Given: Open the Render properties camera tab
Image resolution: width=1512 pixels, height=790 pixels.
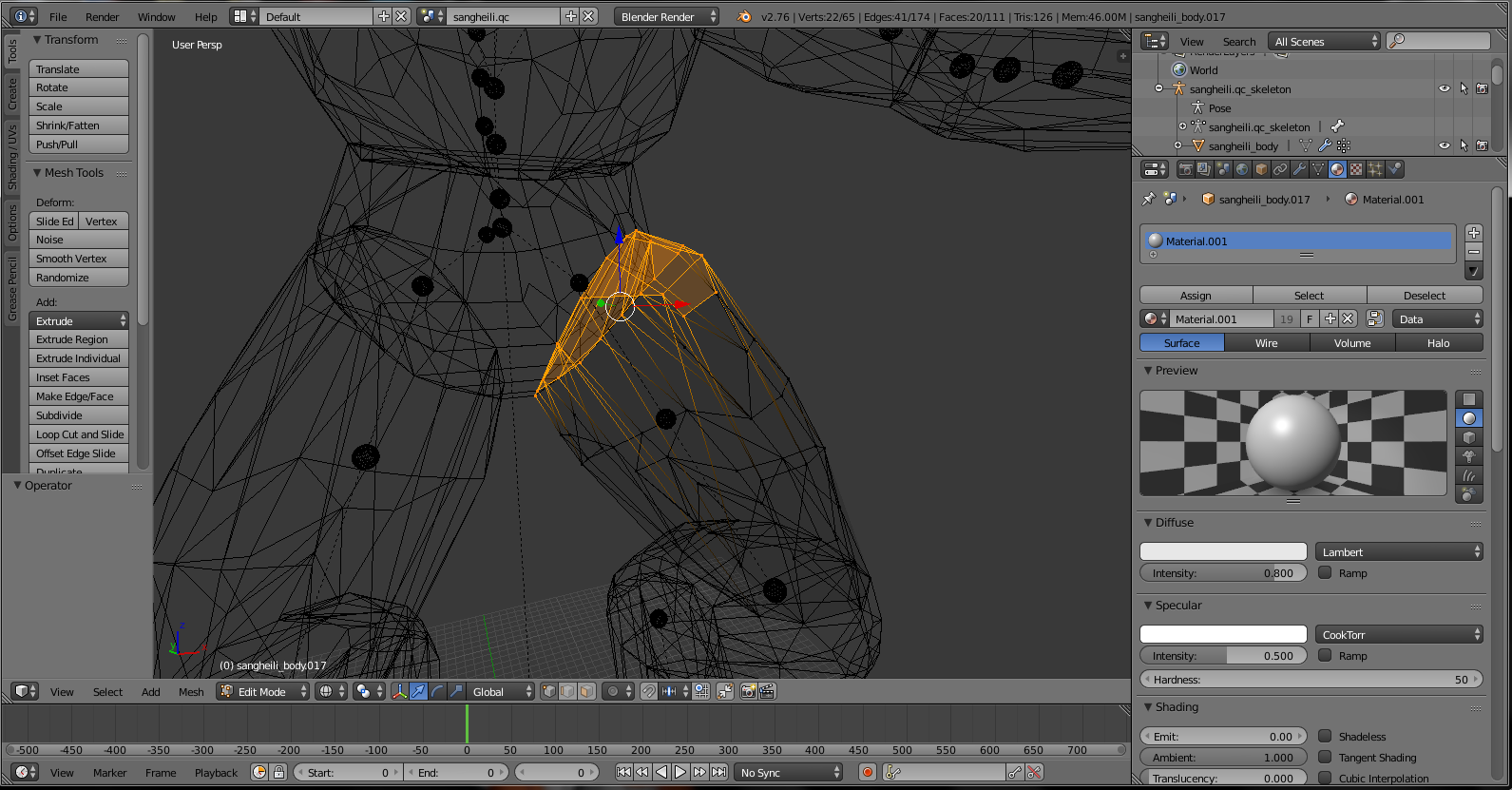Looking at the screenshot, I should [1185, 169].
